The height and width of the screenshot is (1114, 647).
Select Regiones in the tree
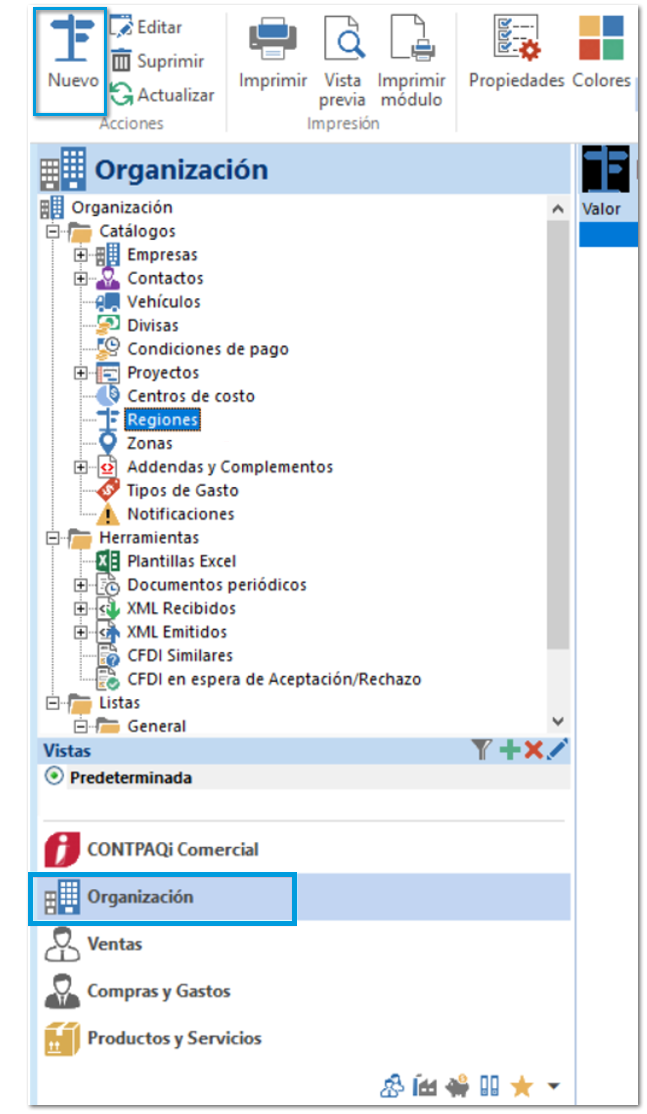coord(162,420)
